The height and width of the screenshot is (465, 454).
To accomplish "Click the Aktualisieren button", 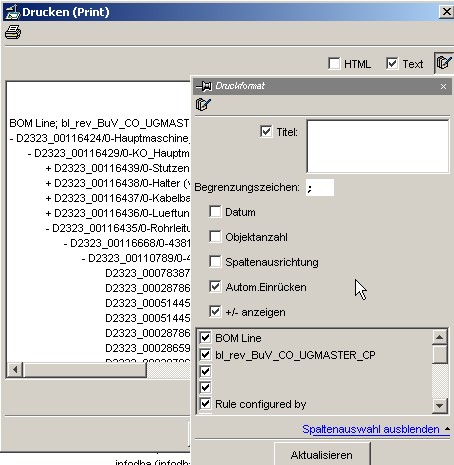I will 322,454.
